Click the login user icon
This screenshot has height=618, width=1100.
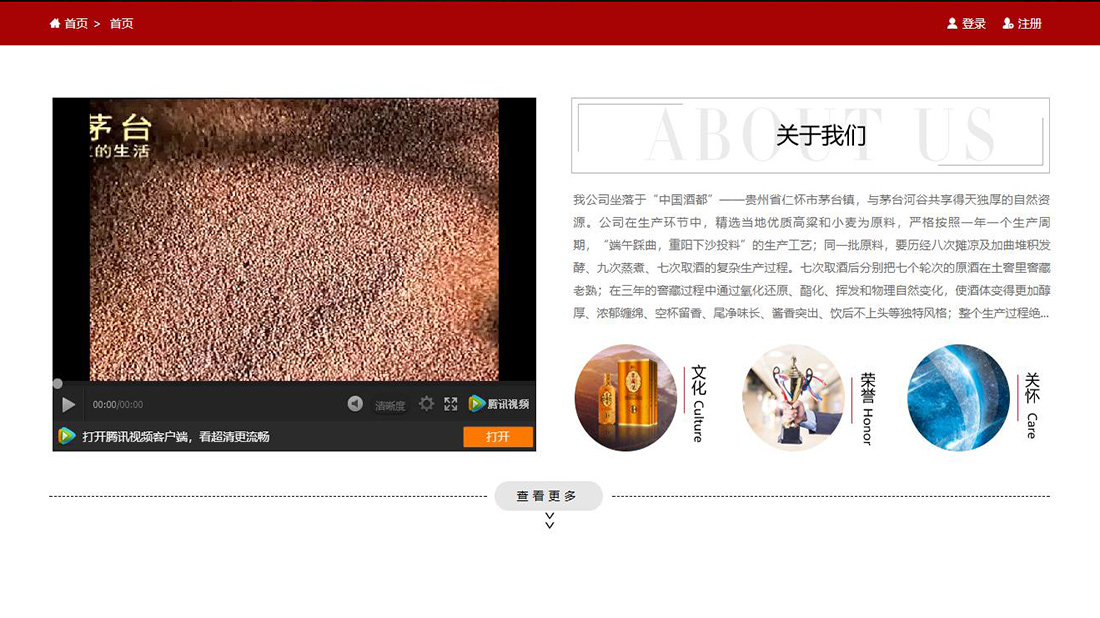point(952,24)
